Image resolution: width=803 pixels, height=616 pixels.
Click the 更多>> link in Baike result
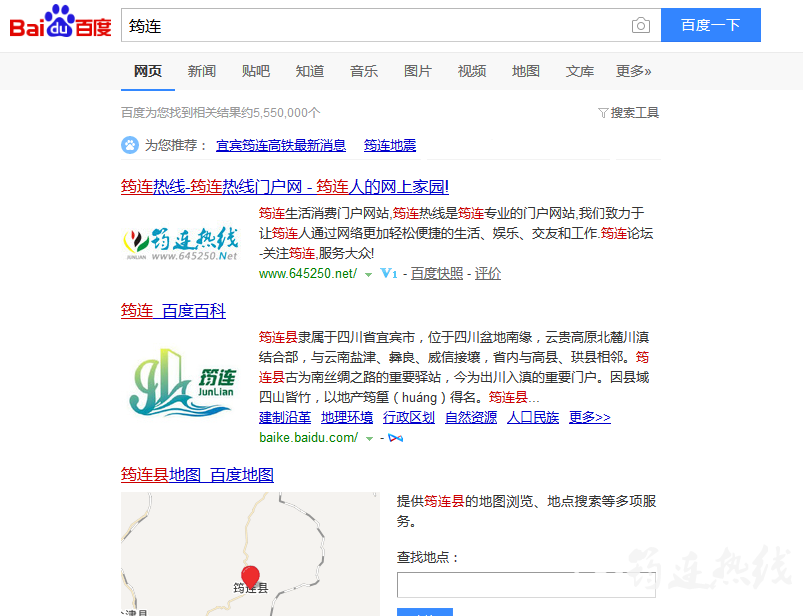tap(590, 417)
